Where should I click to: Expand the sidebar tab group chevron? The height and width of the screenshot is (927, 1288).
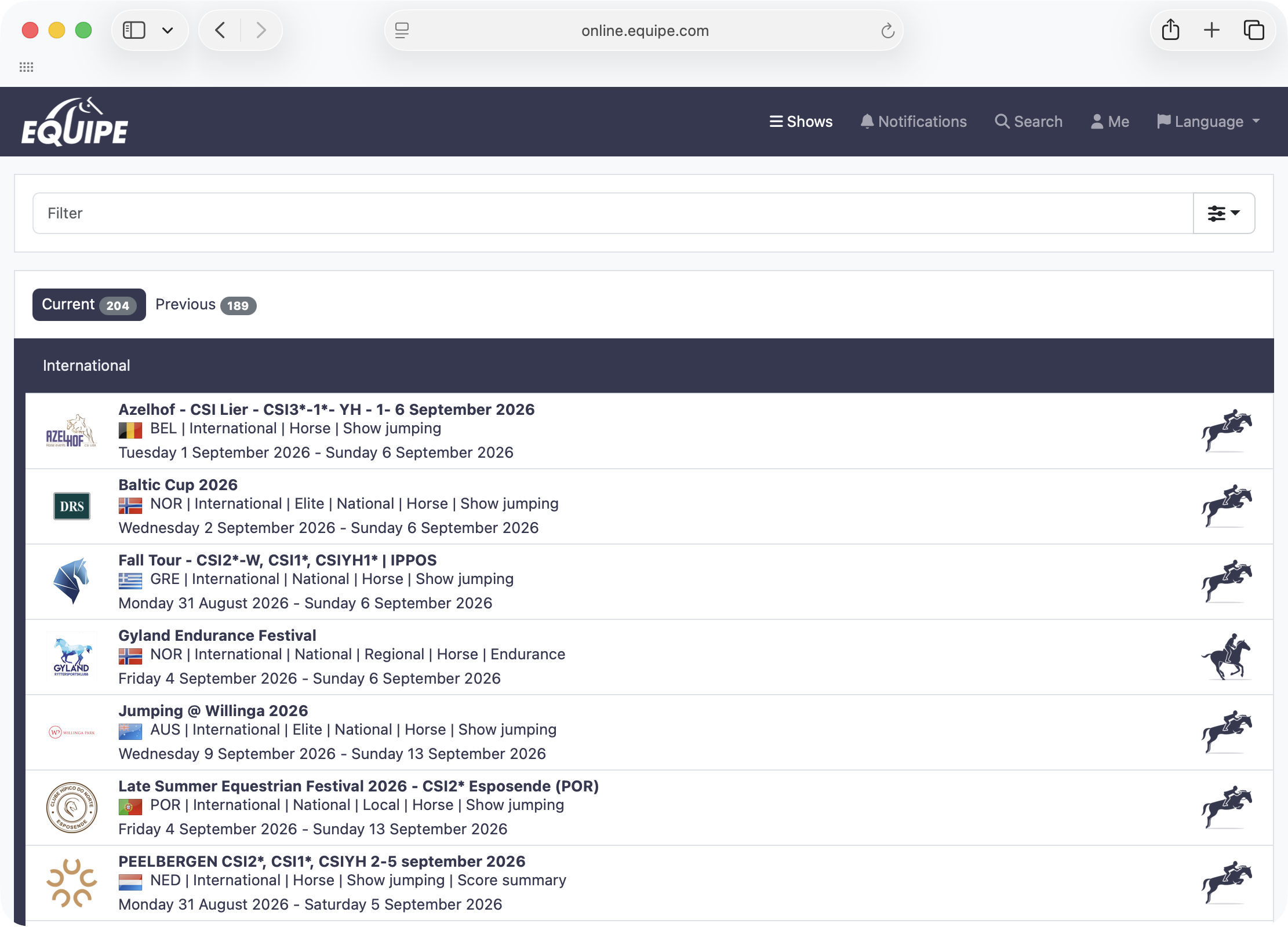click(168, 30)
